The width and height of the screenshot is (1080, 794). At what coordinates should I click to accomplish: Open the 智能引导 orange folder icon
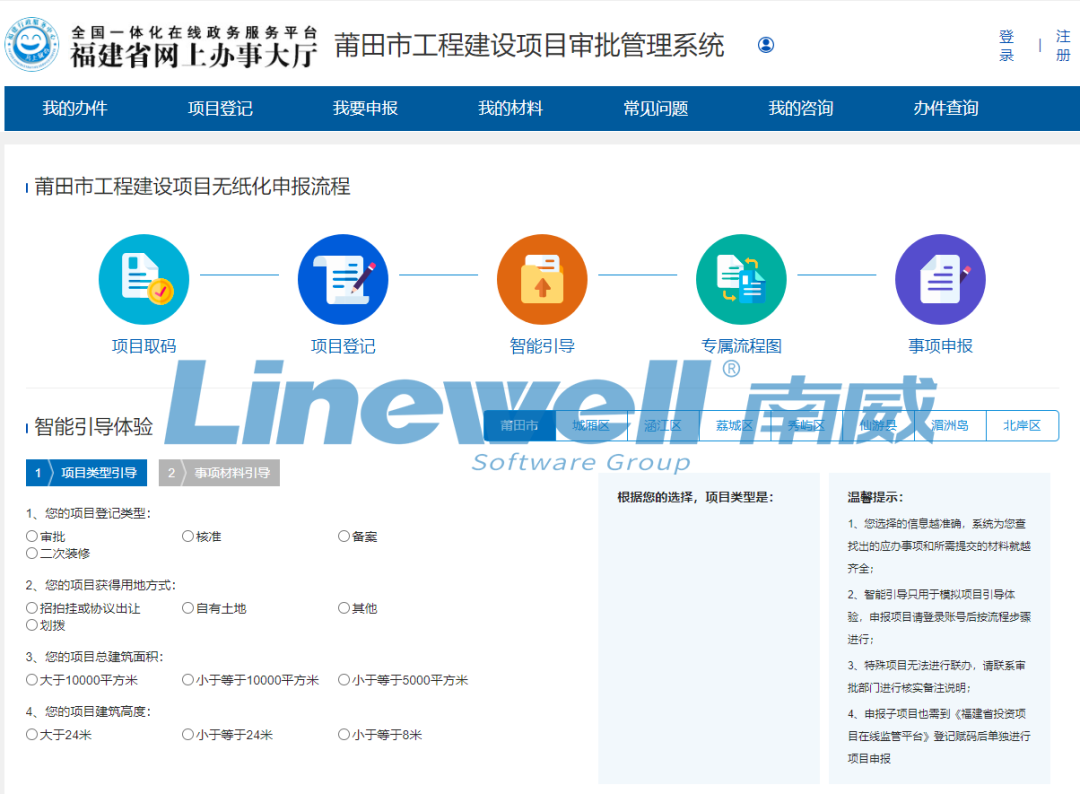point(542,279)
